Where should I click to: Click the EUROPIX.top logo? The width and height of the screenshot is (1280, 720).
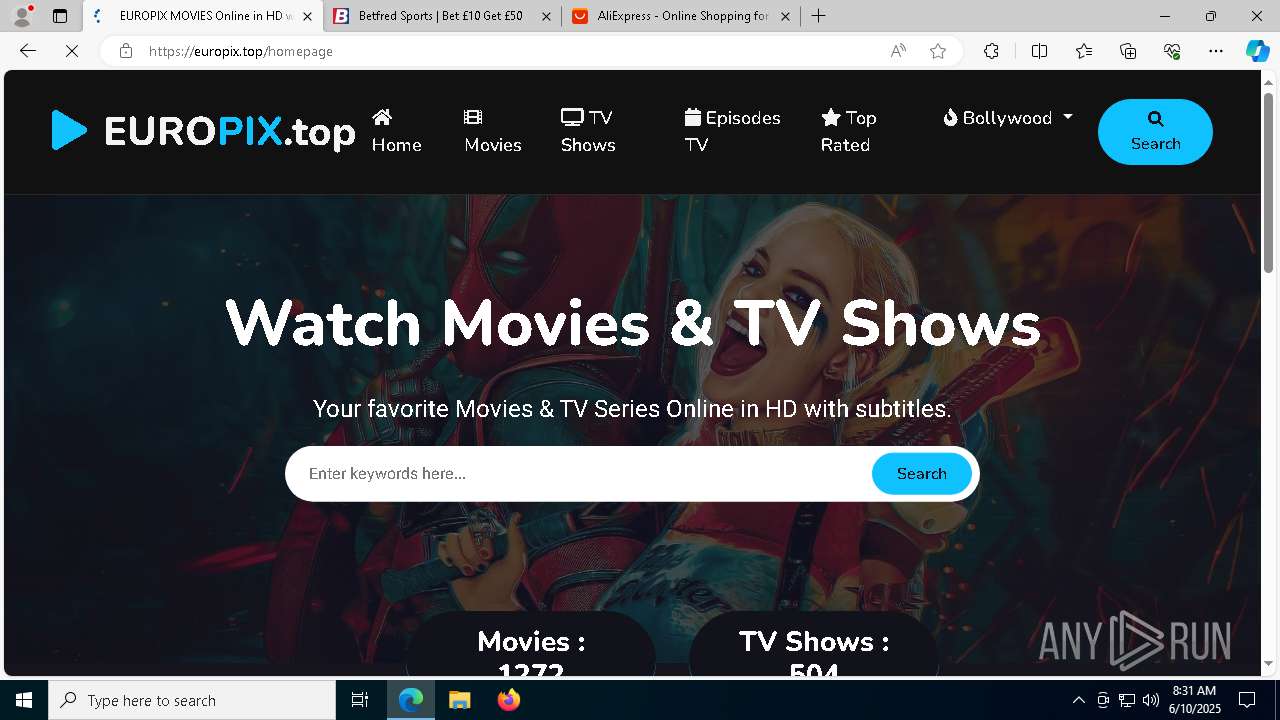(203, 131)
